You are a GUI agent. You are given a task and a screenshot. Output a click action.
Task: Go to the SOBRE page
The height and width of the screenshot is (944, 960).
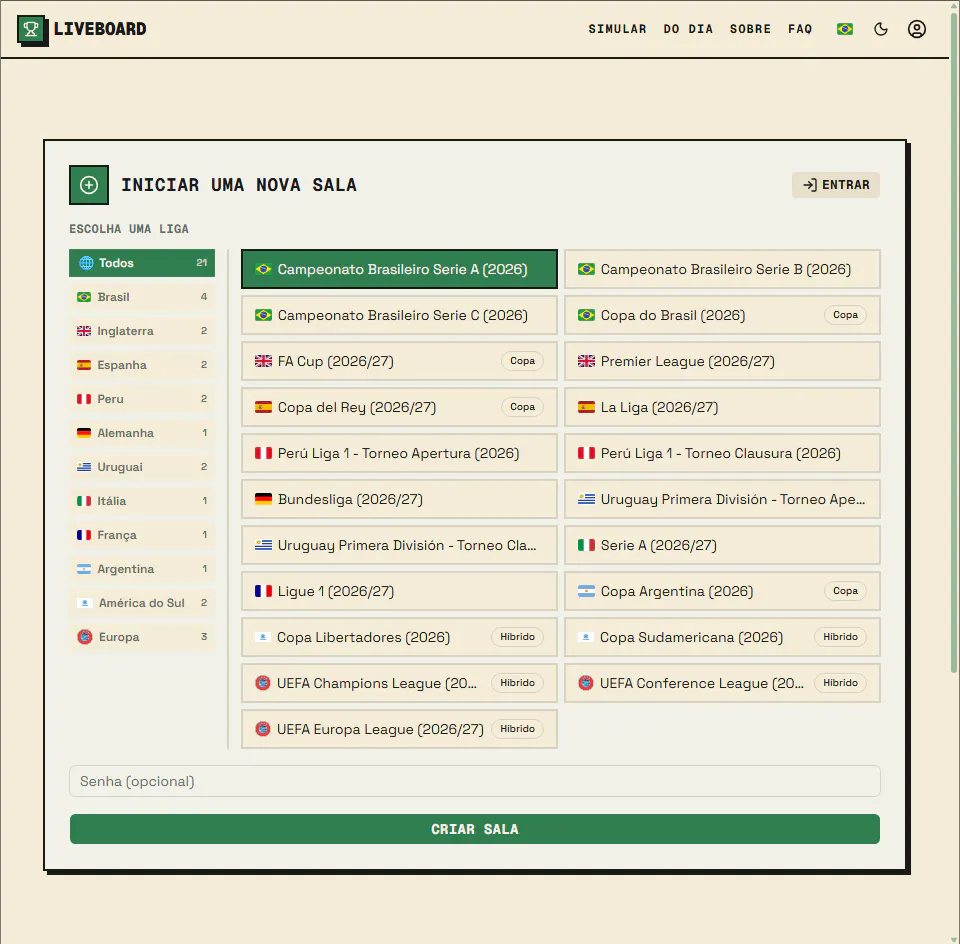point(750,29)
